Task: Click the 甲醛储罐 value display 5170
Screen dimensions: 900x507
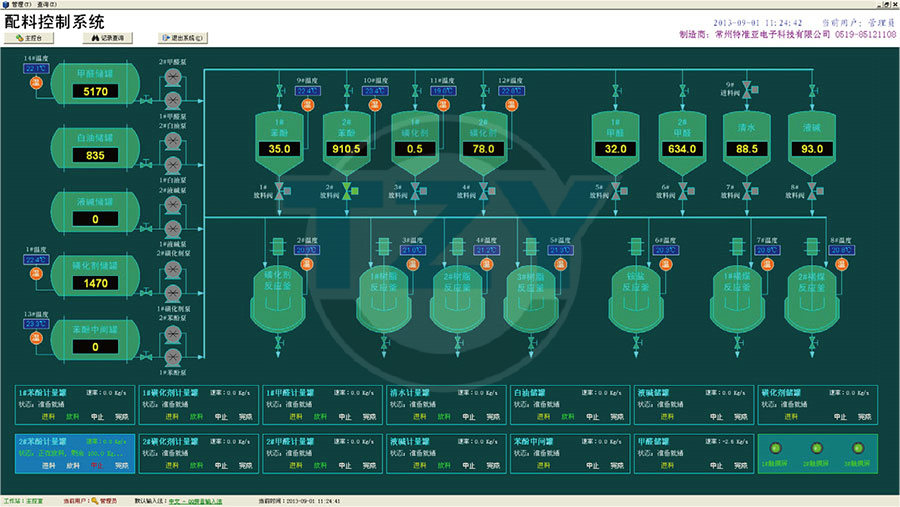Action: (x=96, y=92)
